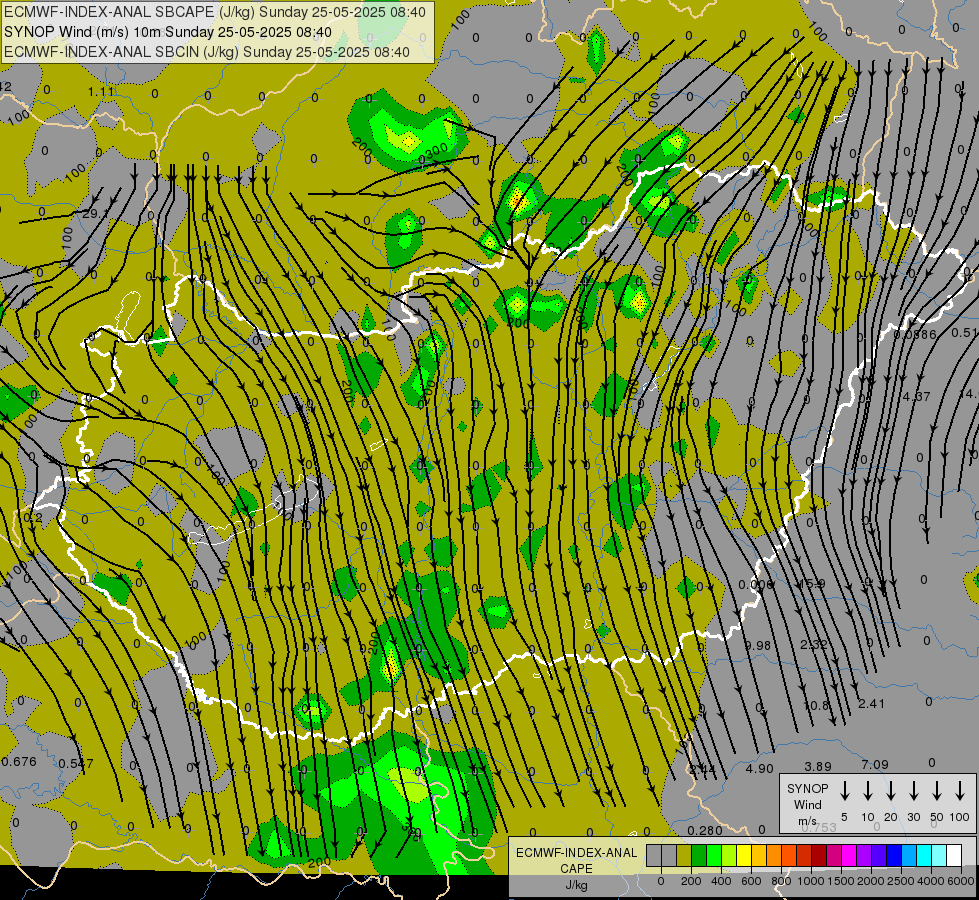Select the SBCAPE title line in header
Viewport: 979px width, 900px height.
215,12
